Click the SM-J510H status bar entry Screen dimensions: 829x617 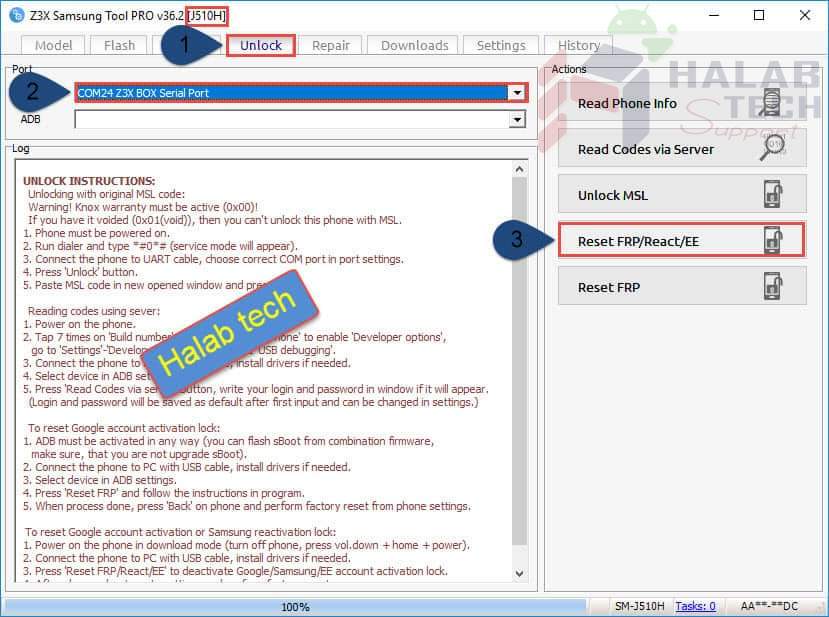pos(639,606)
